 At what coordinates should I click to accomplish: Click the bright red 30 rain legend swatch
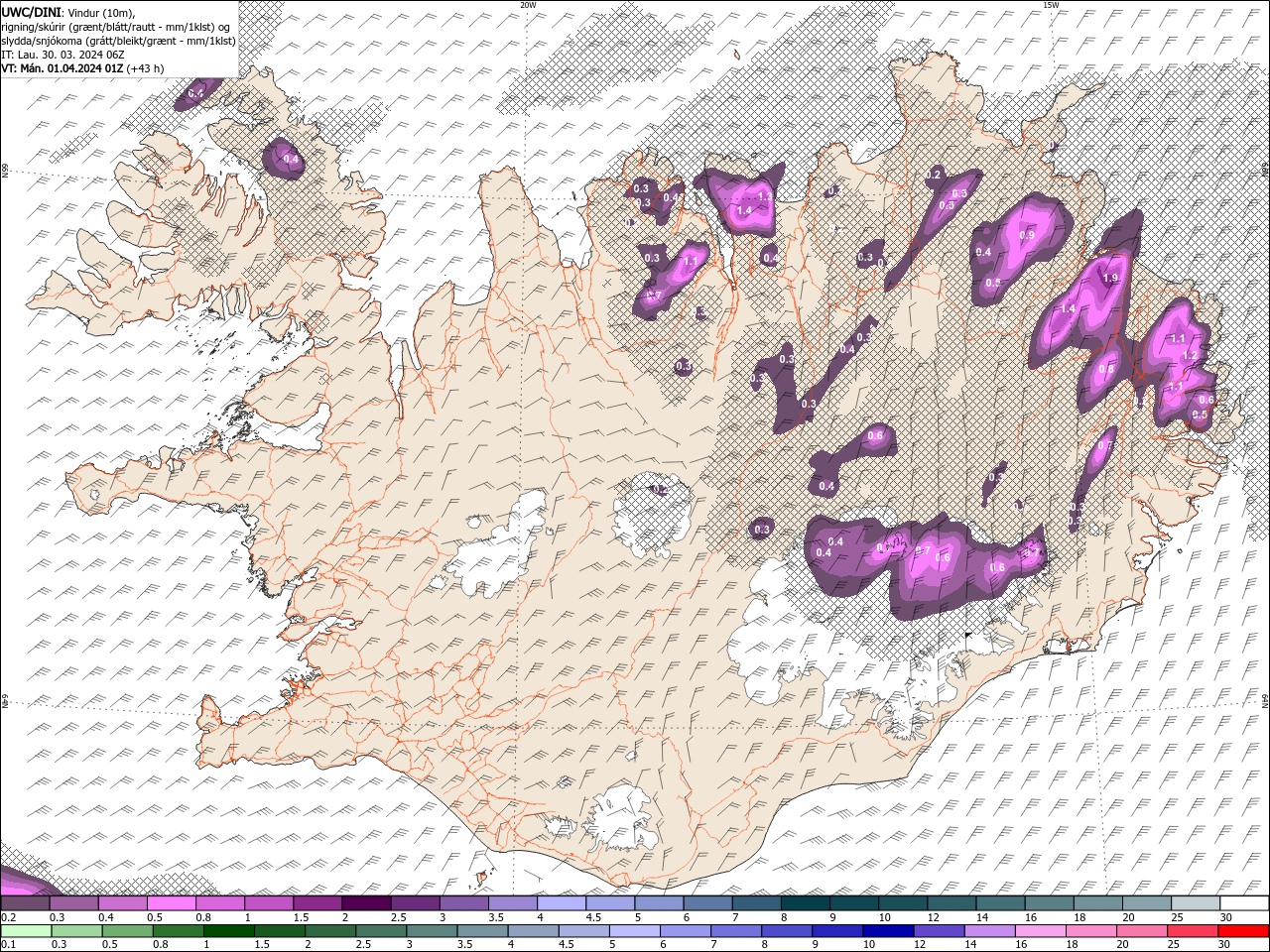(1243, 931)
